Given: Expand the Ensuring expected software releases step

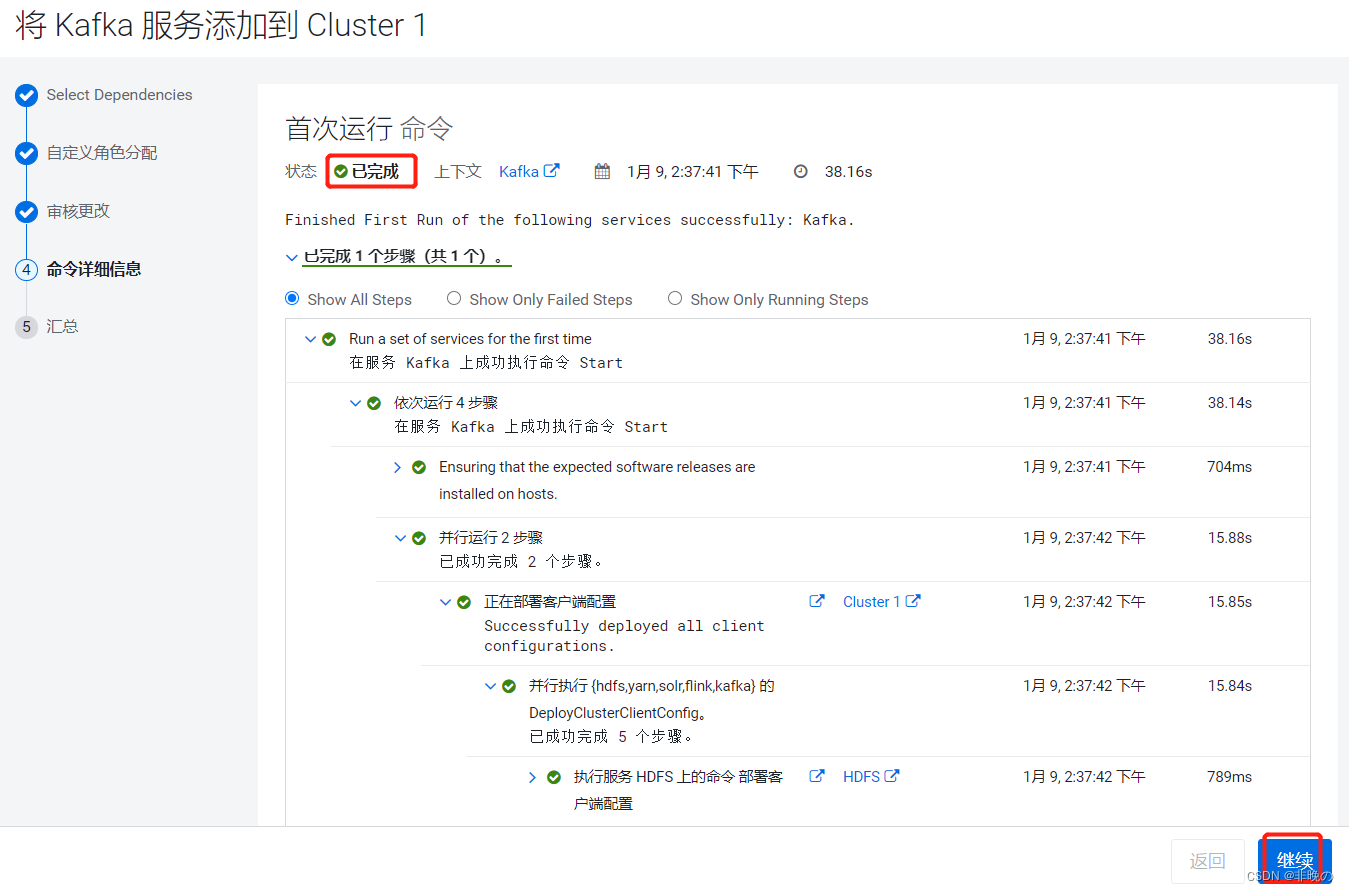Looking at the screenshot, I should (397, 466).
